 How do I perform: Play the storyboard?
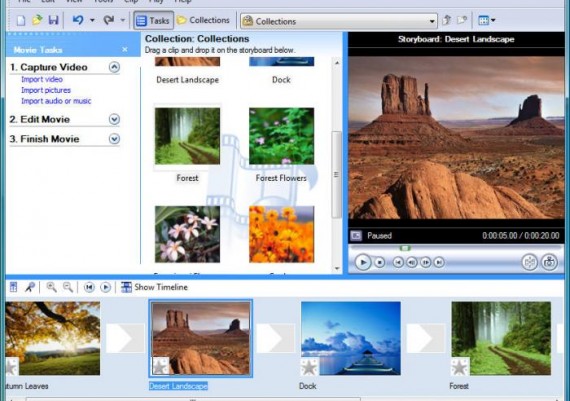pos(105,287)
